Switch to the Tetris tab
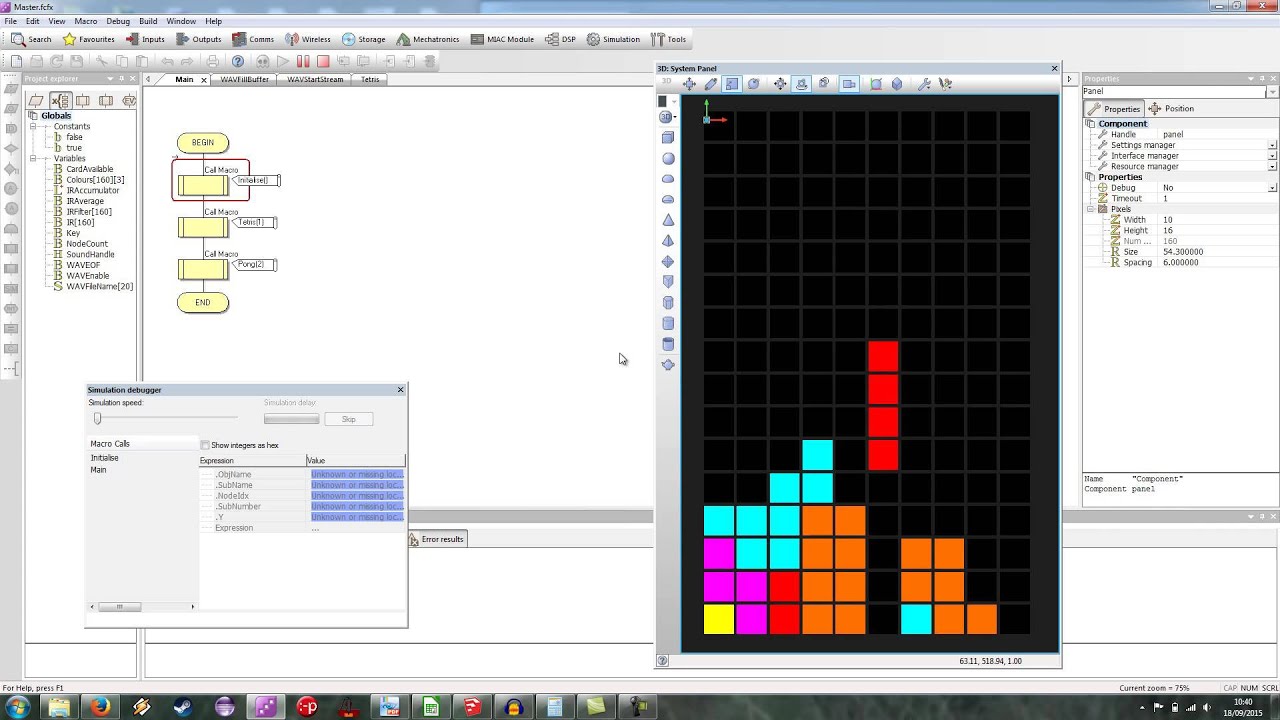The image size is (1280, 720). click(370, 79)
